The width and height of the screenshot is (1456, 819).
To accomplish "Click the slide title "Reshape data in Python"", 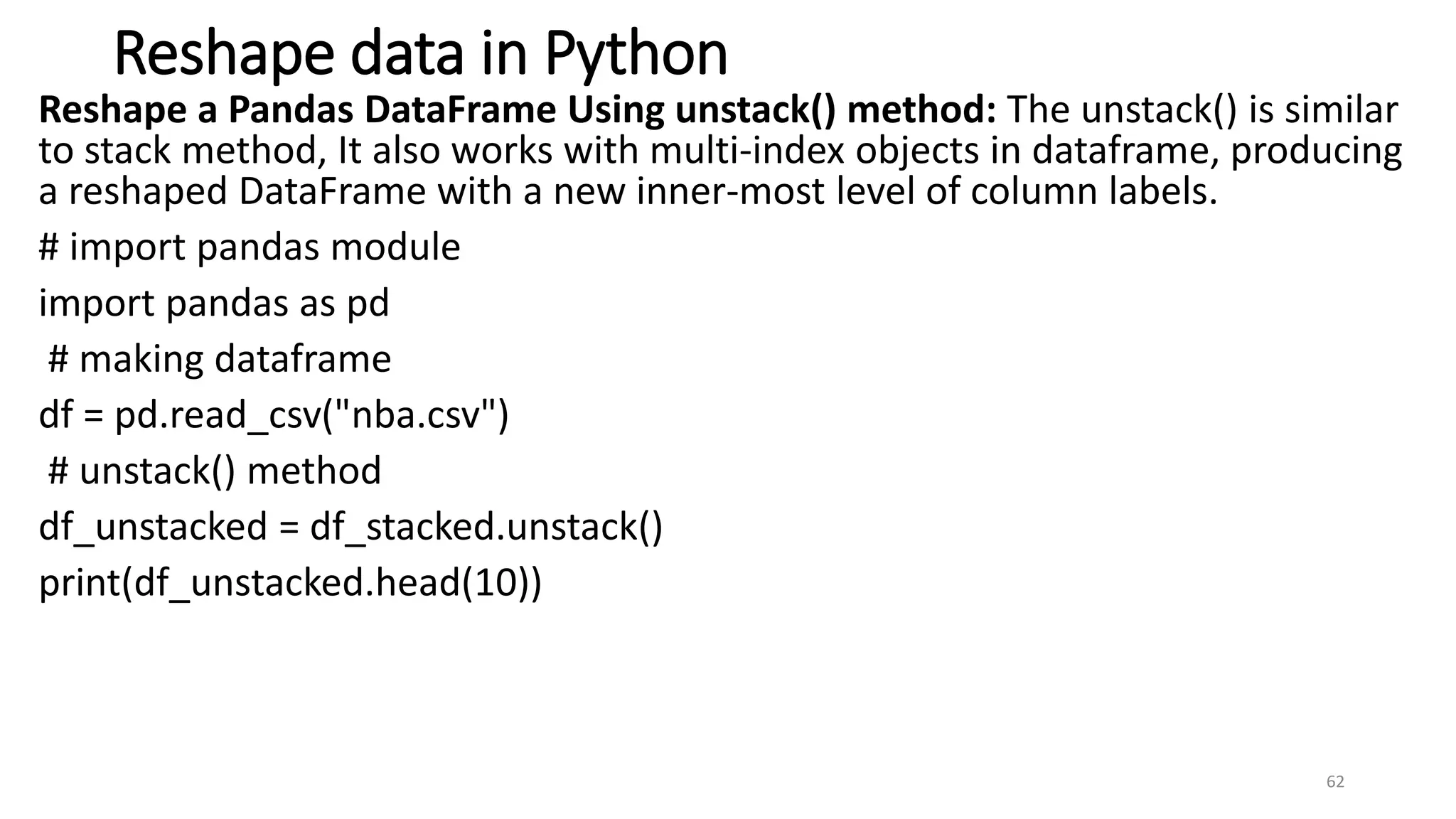I will click(420, 53).
